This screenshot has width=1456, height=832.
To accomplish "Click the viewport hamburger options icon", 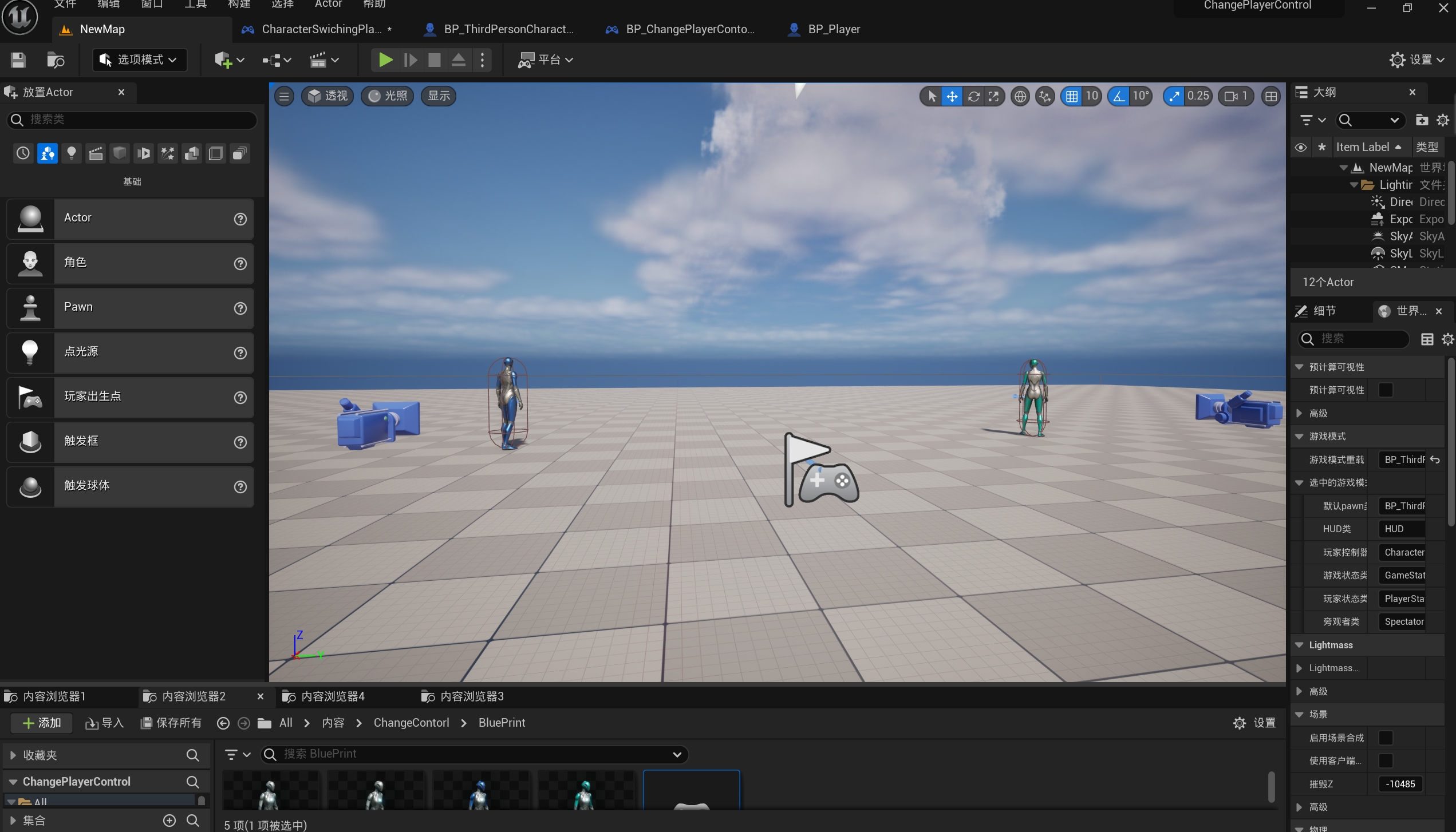I will coord(284,96).
